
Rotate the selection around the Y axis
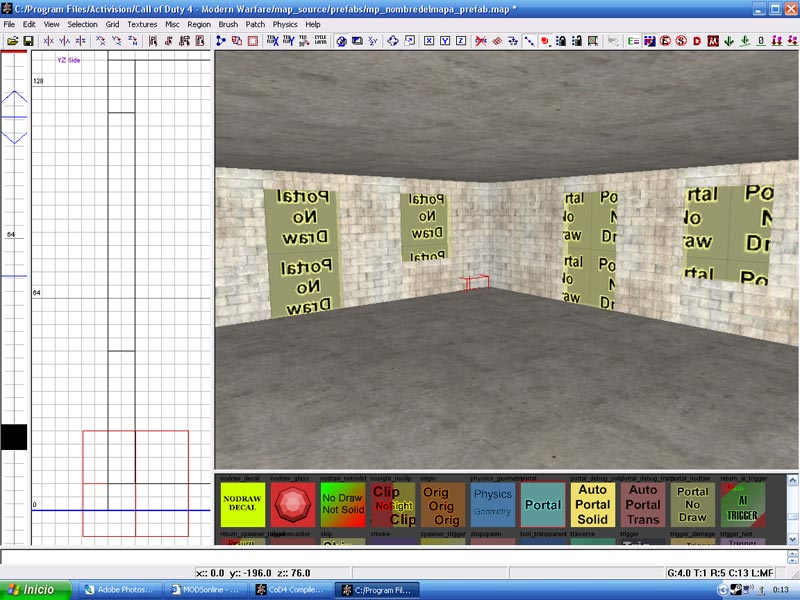(x=116, y=41)
